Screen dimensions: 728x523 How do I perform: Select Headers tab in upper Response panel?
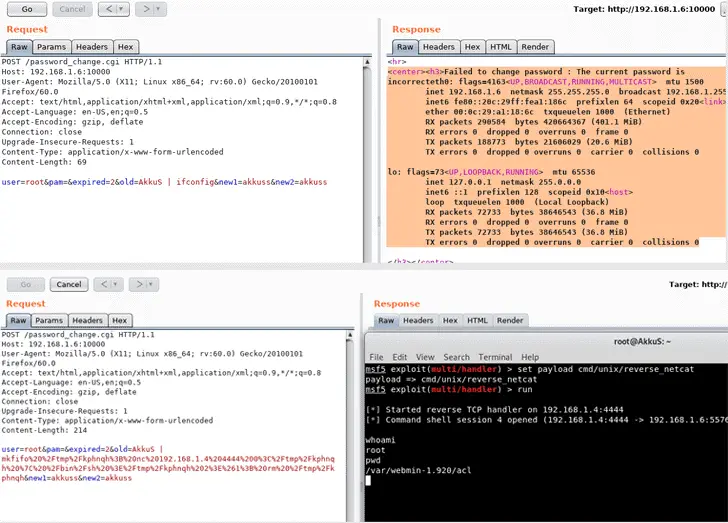click(x=438, y=47)
